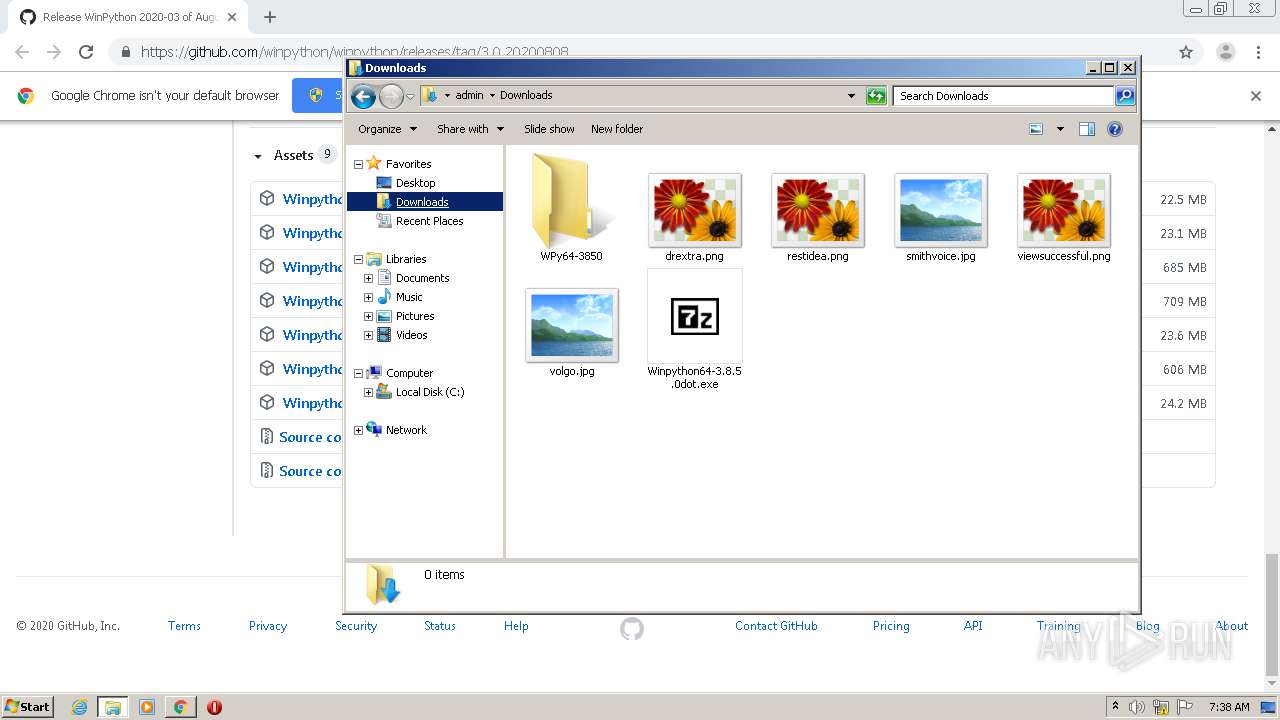Open the Contact GitHub footer link
This screenshot has height=720, width=1280.
click(776, 626)
